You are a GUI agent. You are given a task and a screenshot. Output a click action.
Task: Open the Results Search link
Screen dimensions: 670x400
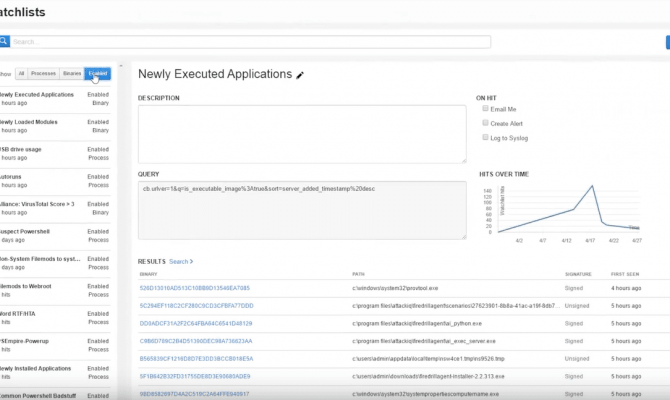click(180, 261)
